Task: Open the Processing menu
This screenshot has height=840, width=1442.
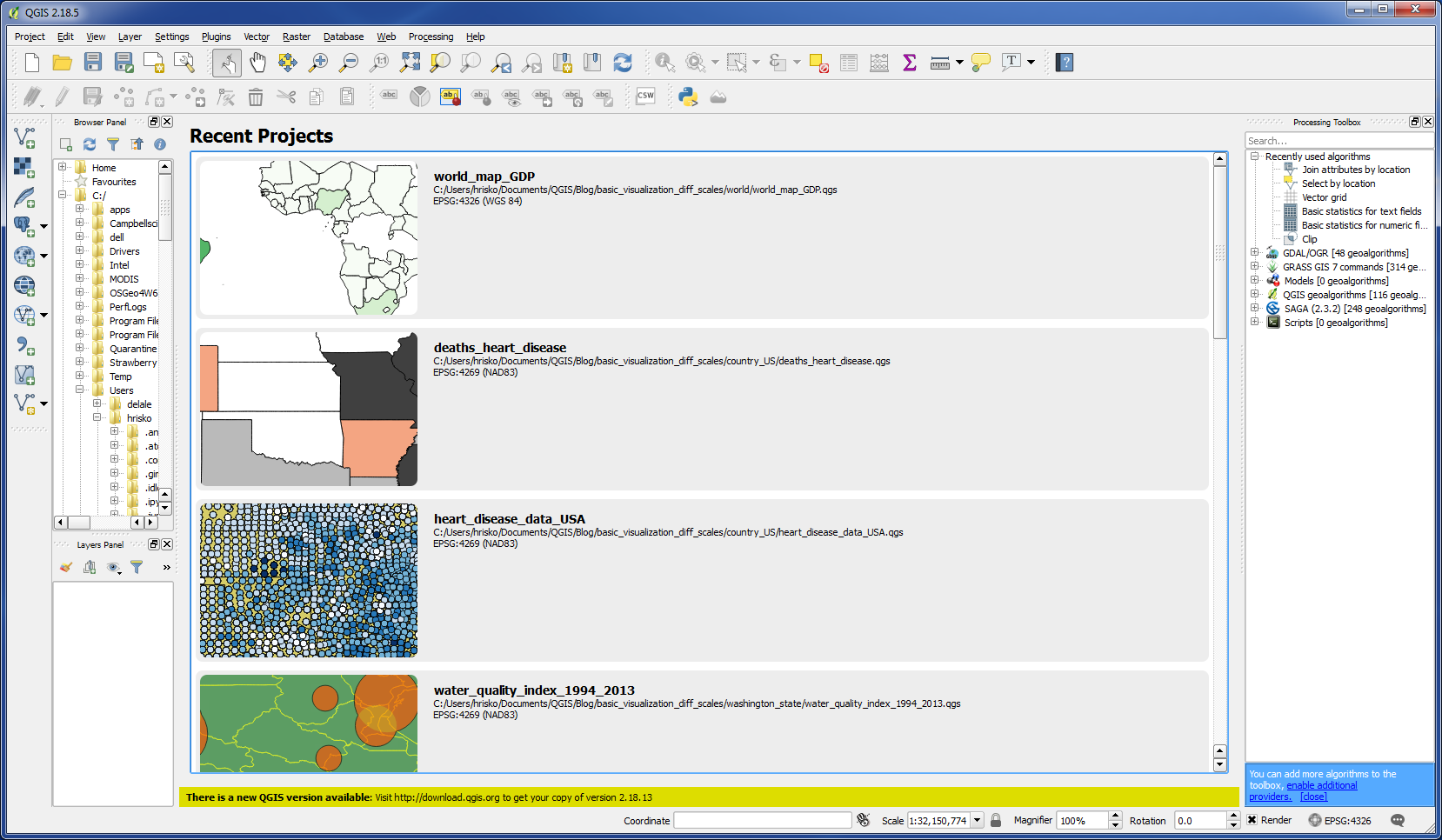Action: 431,37
